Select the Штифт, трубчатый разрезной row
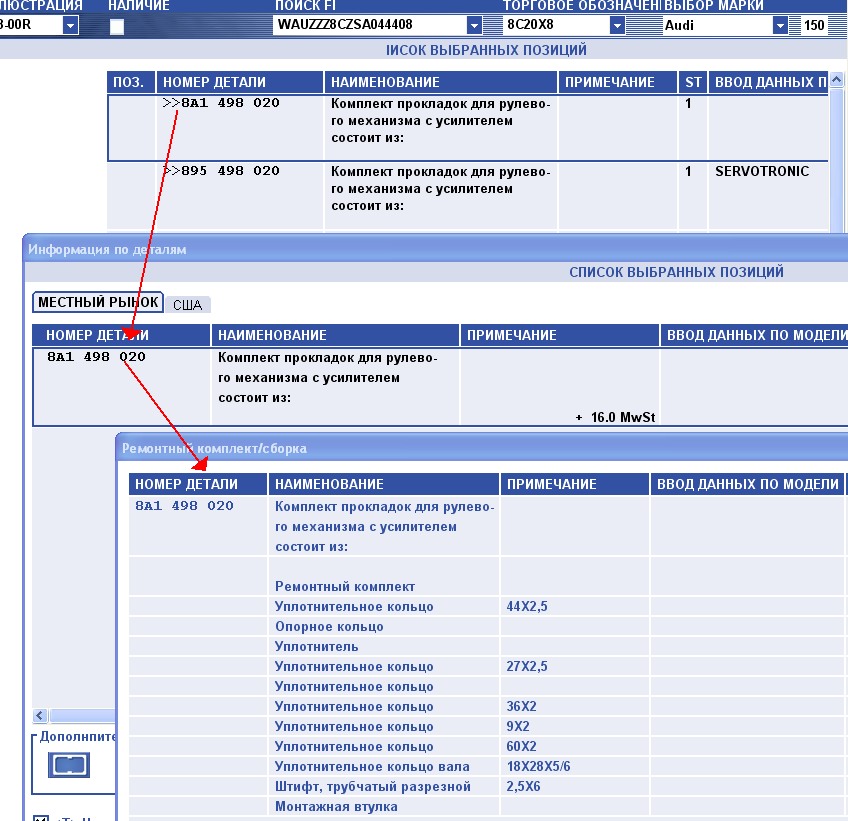Screen dimensions: 848x821 pos(486,786)
